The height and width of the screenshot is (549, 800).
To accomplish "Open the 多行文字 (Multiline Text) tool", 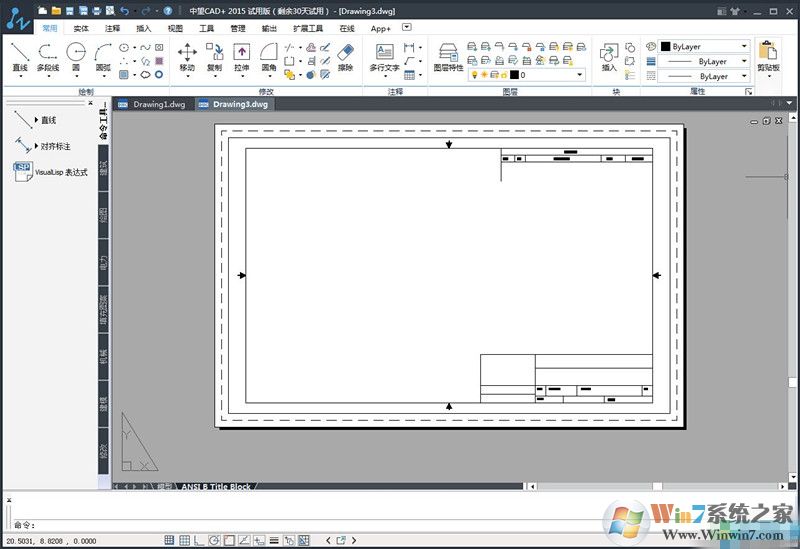I will click(384, 56).
